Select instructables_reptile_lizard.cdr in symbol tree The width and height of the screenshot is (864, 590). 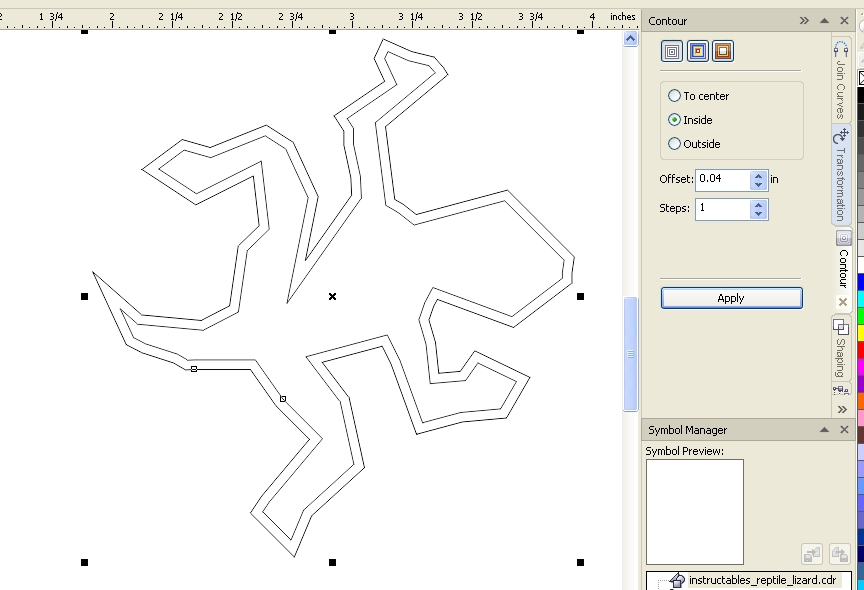pos(762,580)
